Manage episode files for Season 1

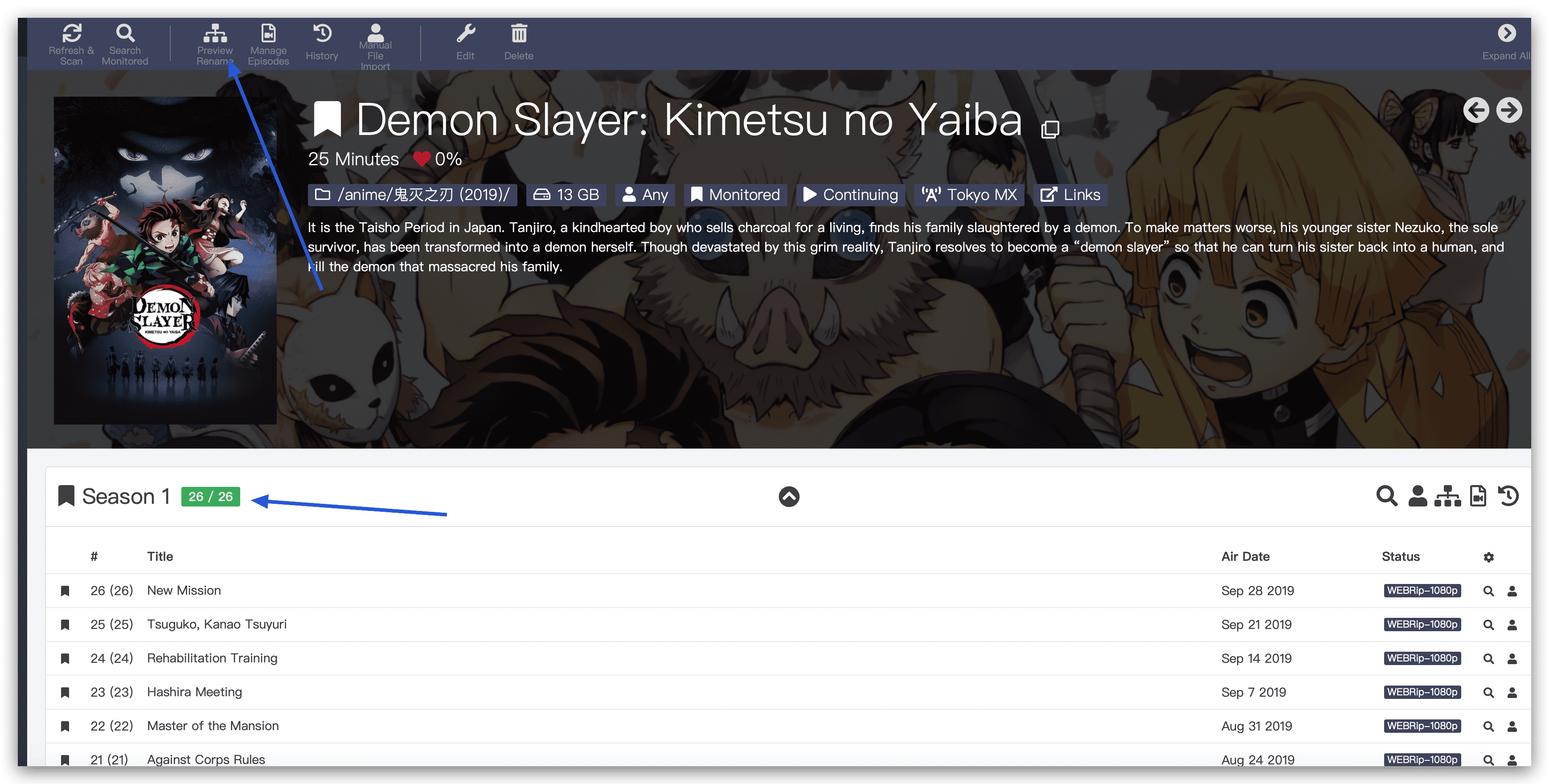click(1478, 496)
